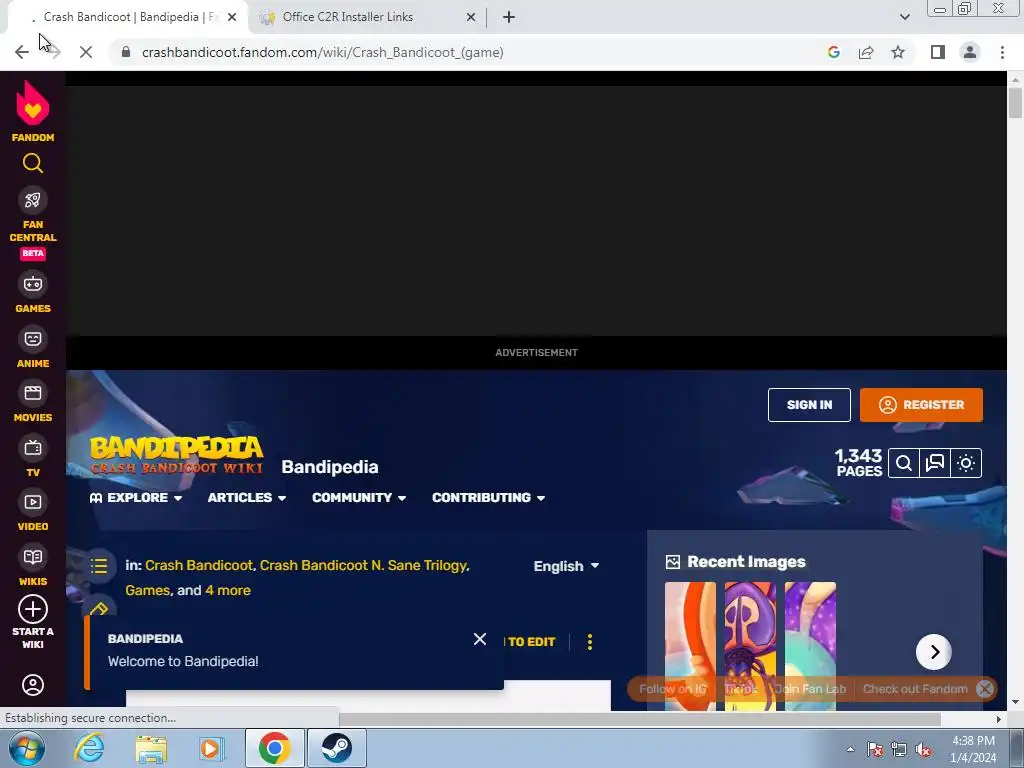Stop loading the page
The height and width of the screenshot is (768, 1024).
pos(86,52)
